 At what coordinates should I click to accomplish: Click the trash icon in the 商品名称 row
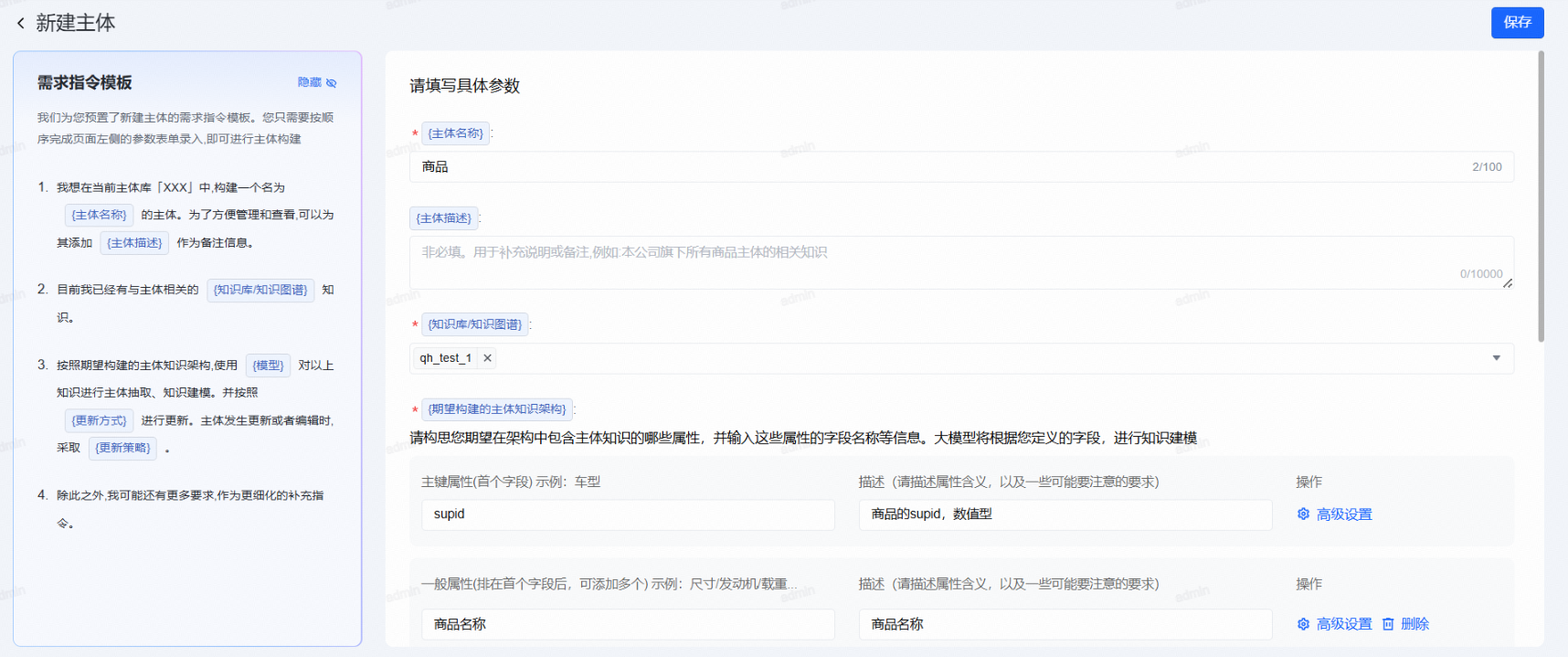click(x=1388, y=624)
